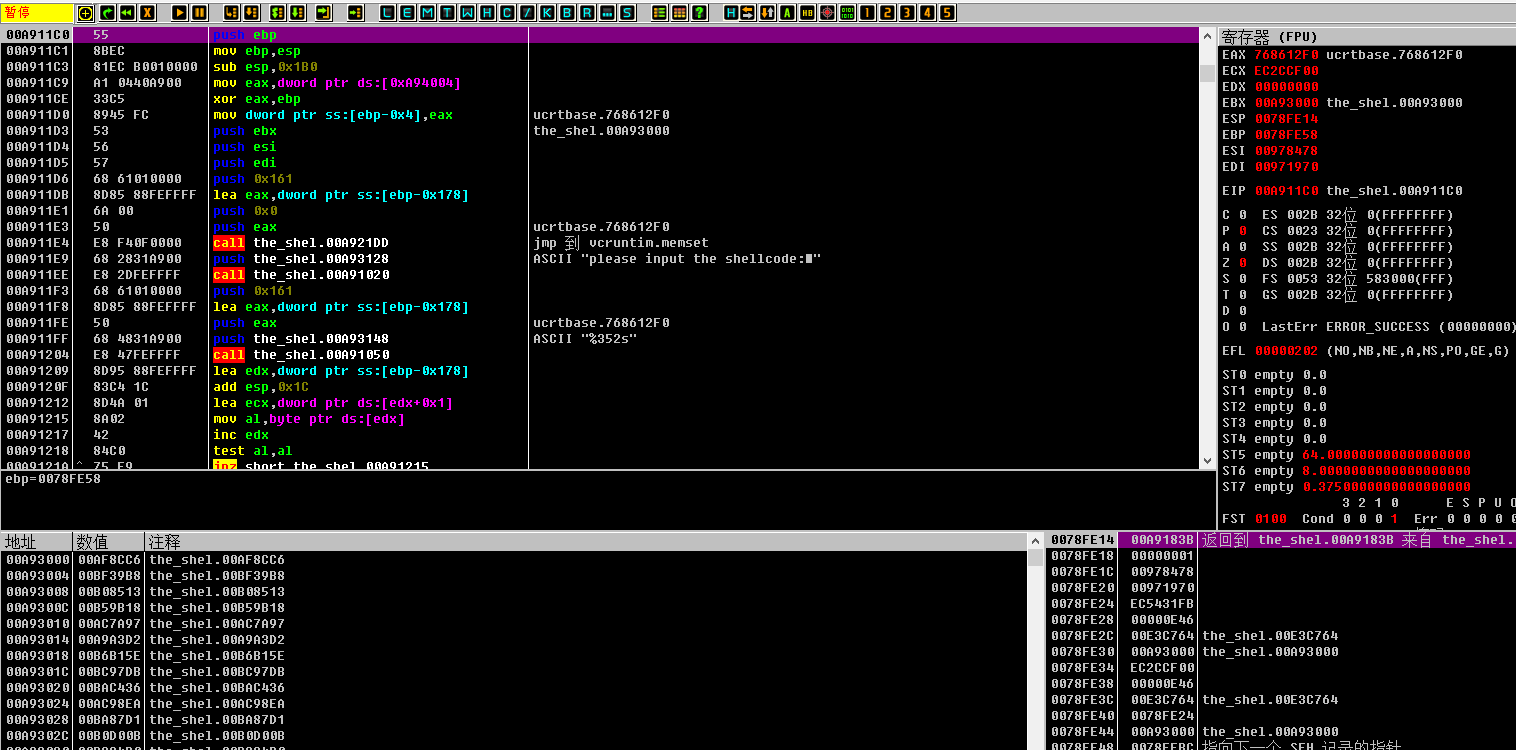Click the HB hardware breakpoint icon

tap(806, 13)
